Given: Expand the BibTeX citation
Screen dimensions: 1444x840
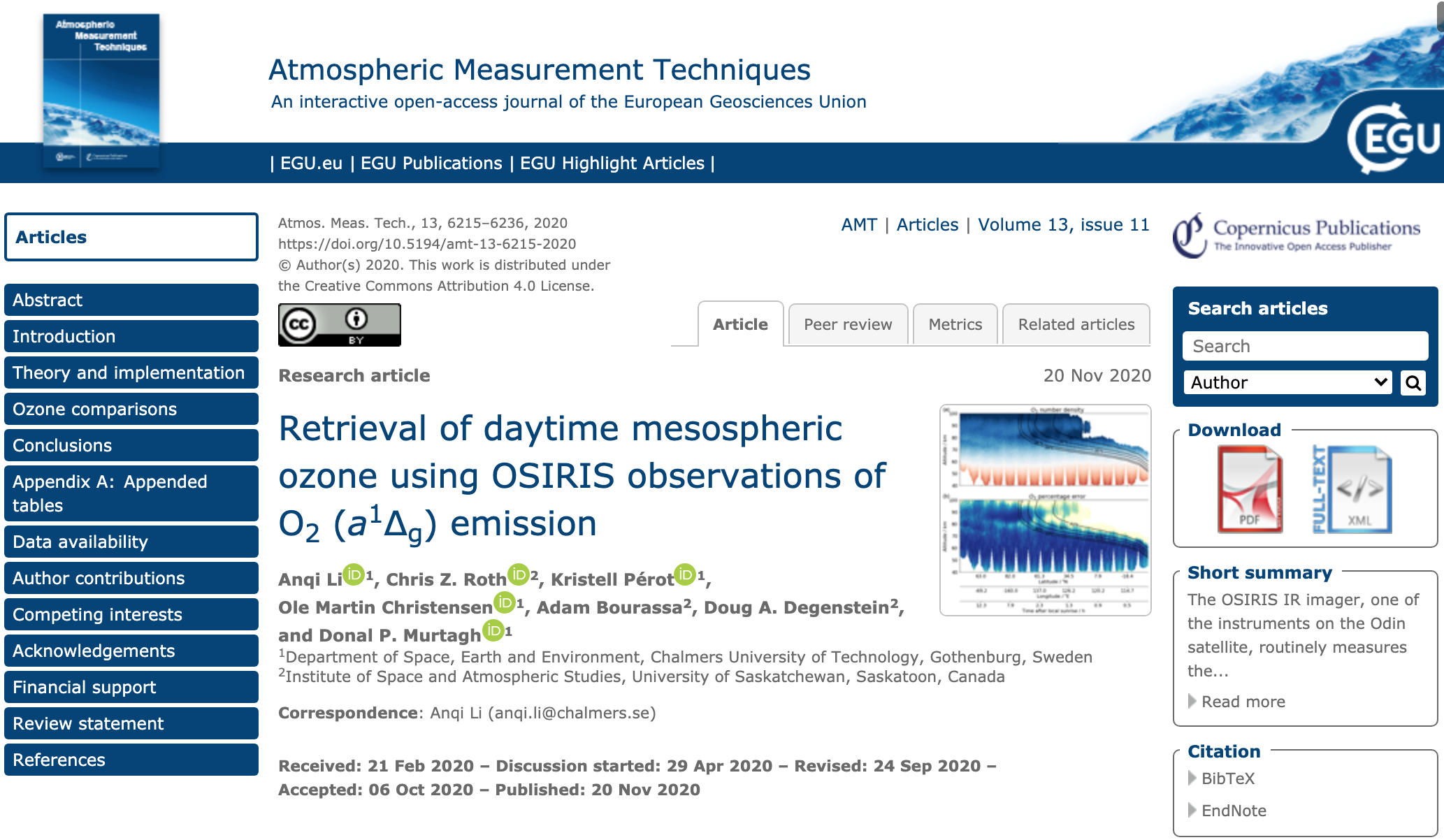Looking at the screenshot, I should (1227, 779).
